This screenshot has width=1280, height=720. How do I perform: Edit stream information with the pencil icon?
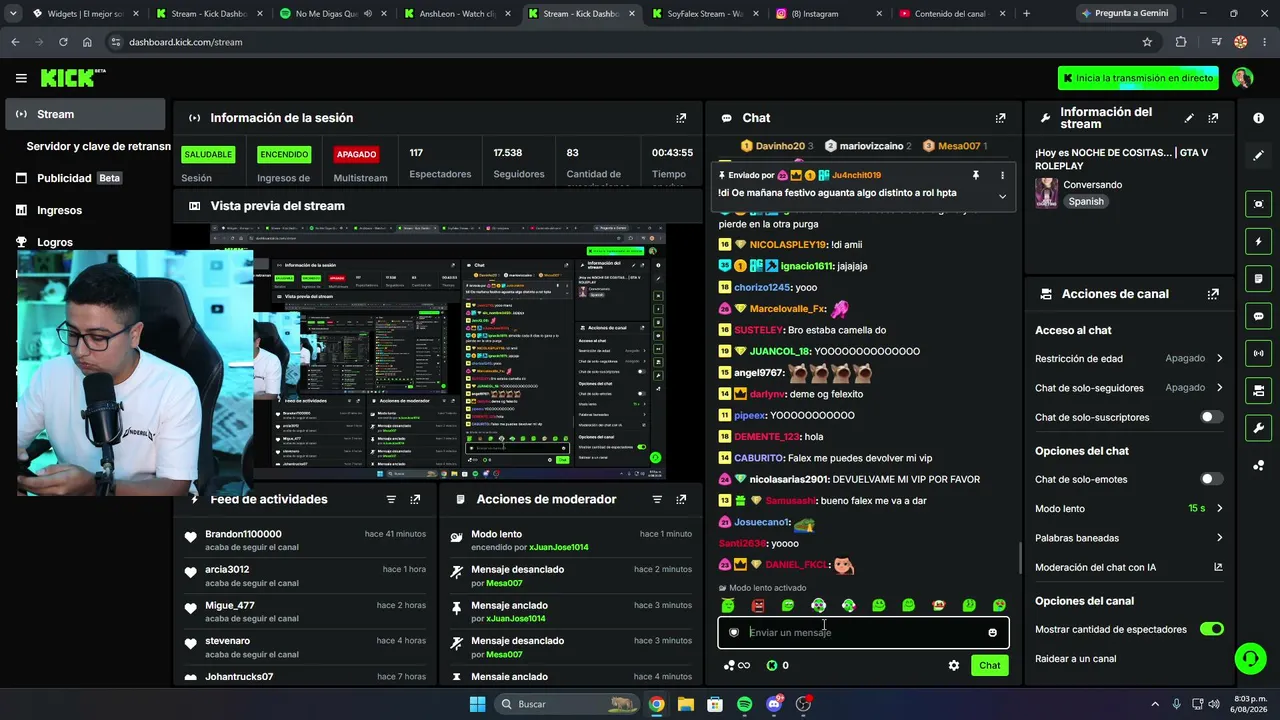pyautogui.click(x=1189, y=118)
